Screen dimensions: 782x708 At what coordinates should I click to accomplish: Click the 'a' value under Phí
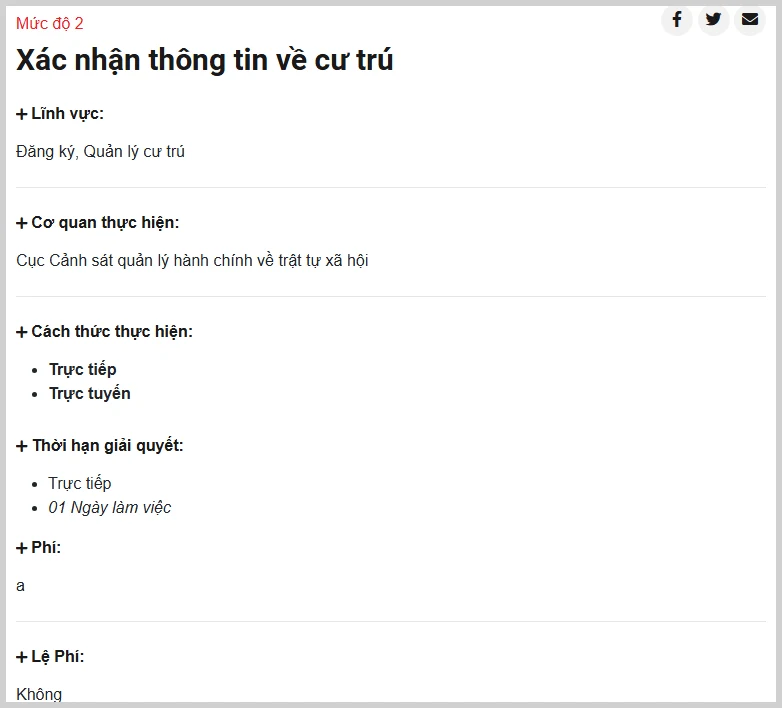click(20, 586)
